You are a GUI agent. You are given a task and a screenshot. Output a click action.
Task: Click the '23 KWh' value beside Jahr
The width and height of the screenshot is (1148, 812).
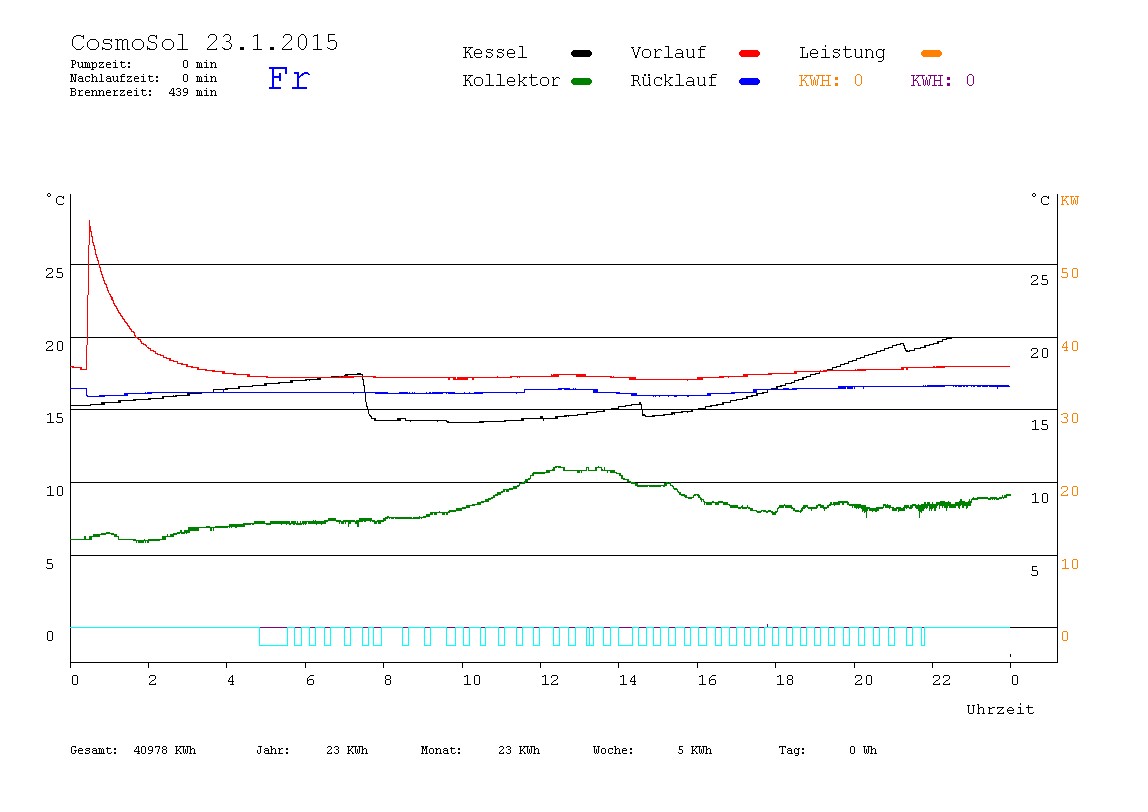point(347,750)
